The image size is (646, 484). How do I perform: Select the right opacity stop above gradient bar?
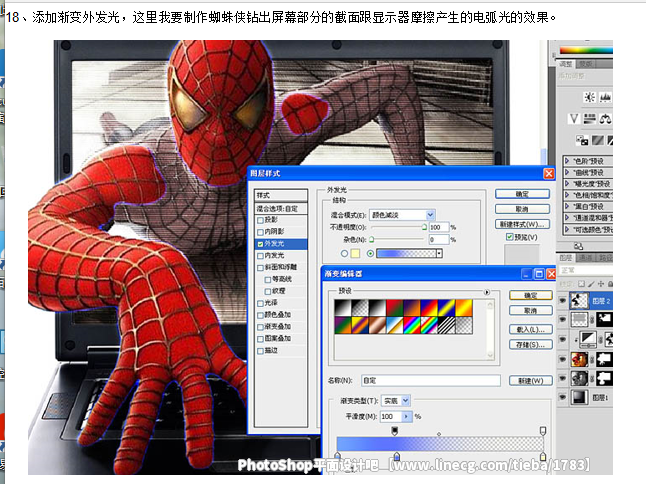click(543, 431)
